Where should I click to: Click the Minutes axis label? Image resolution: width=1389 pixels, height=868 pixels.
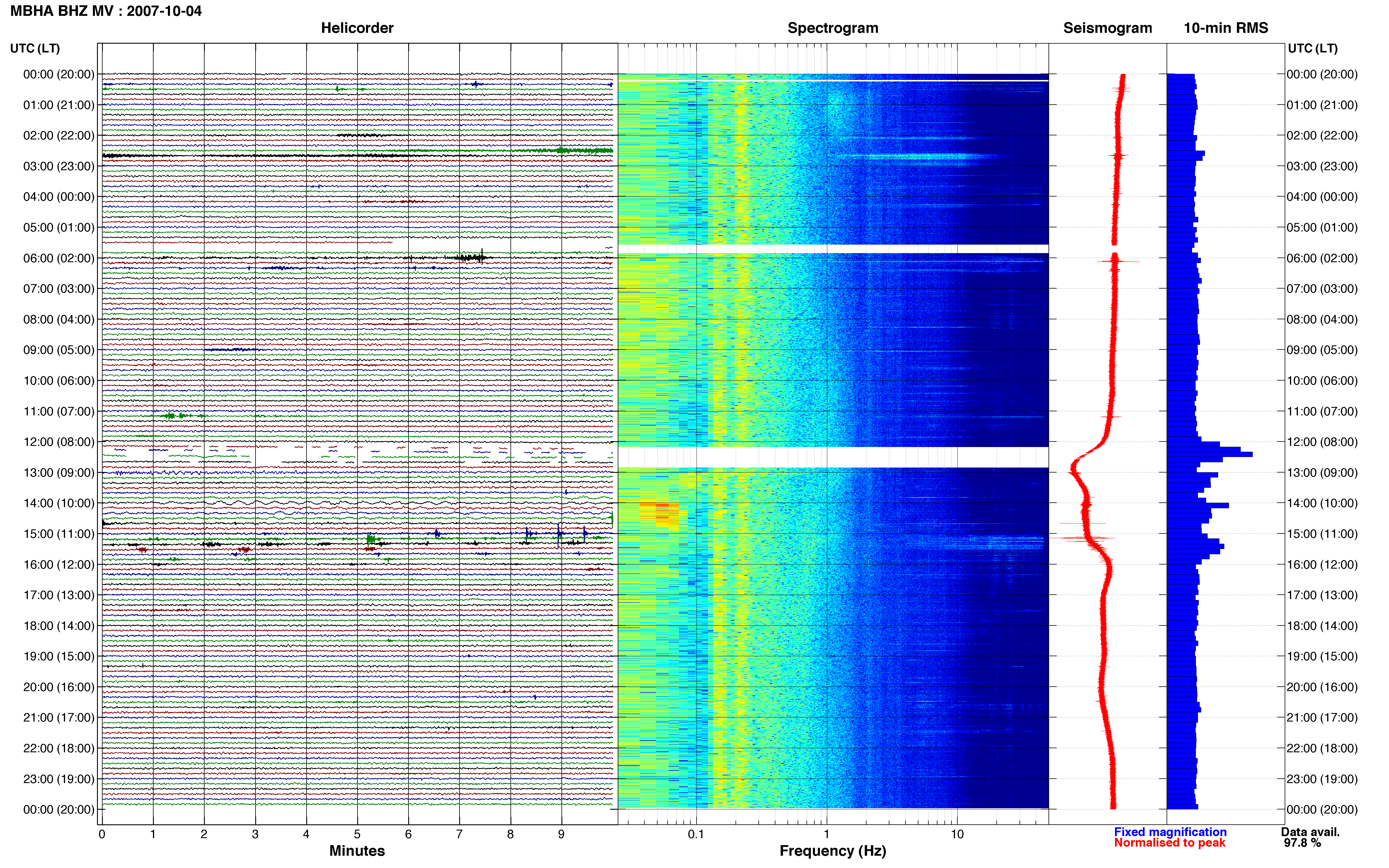point(357,851)
